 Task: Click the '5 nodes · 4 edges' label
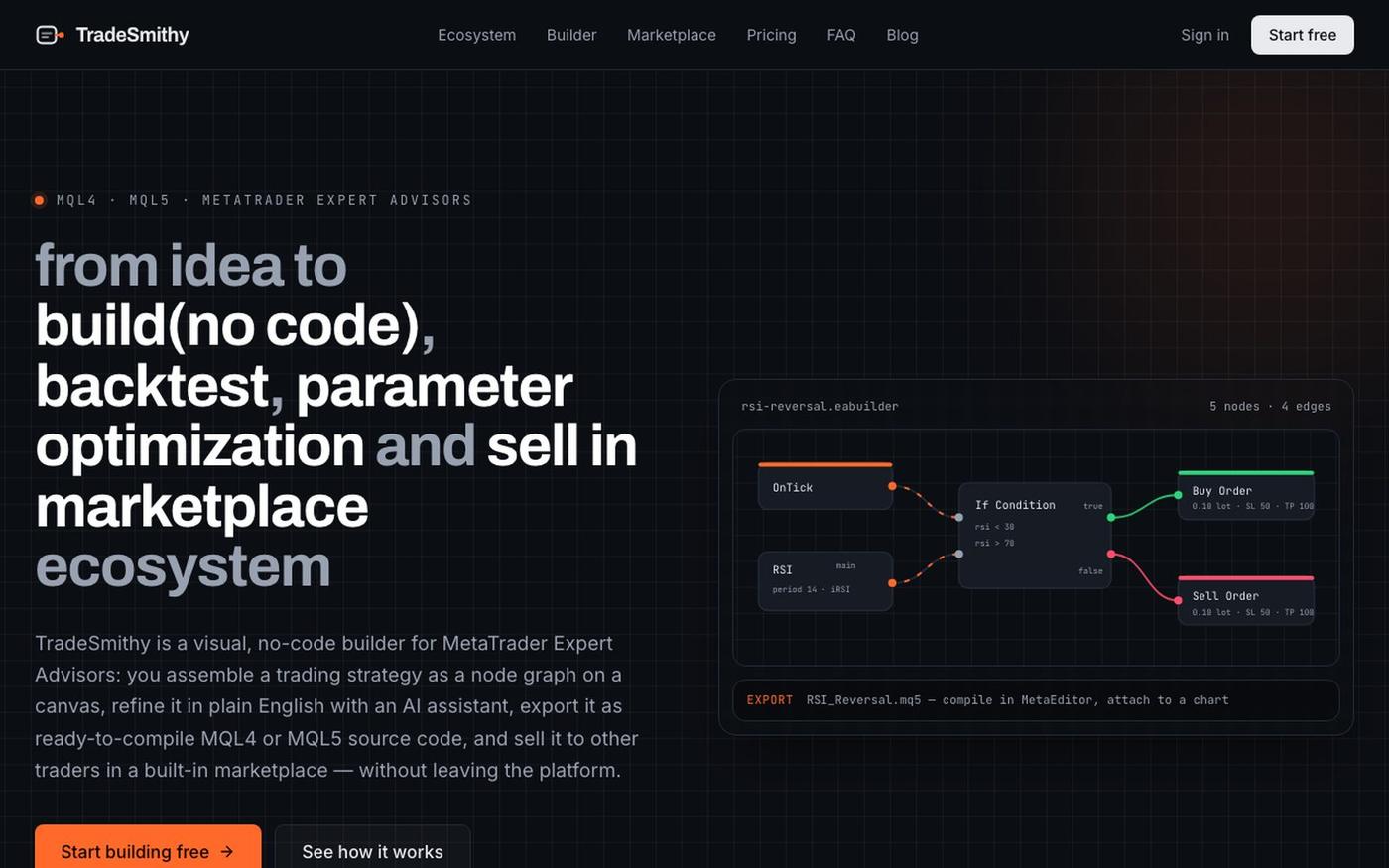pos(1270,406)
